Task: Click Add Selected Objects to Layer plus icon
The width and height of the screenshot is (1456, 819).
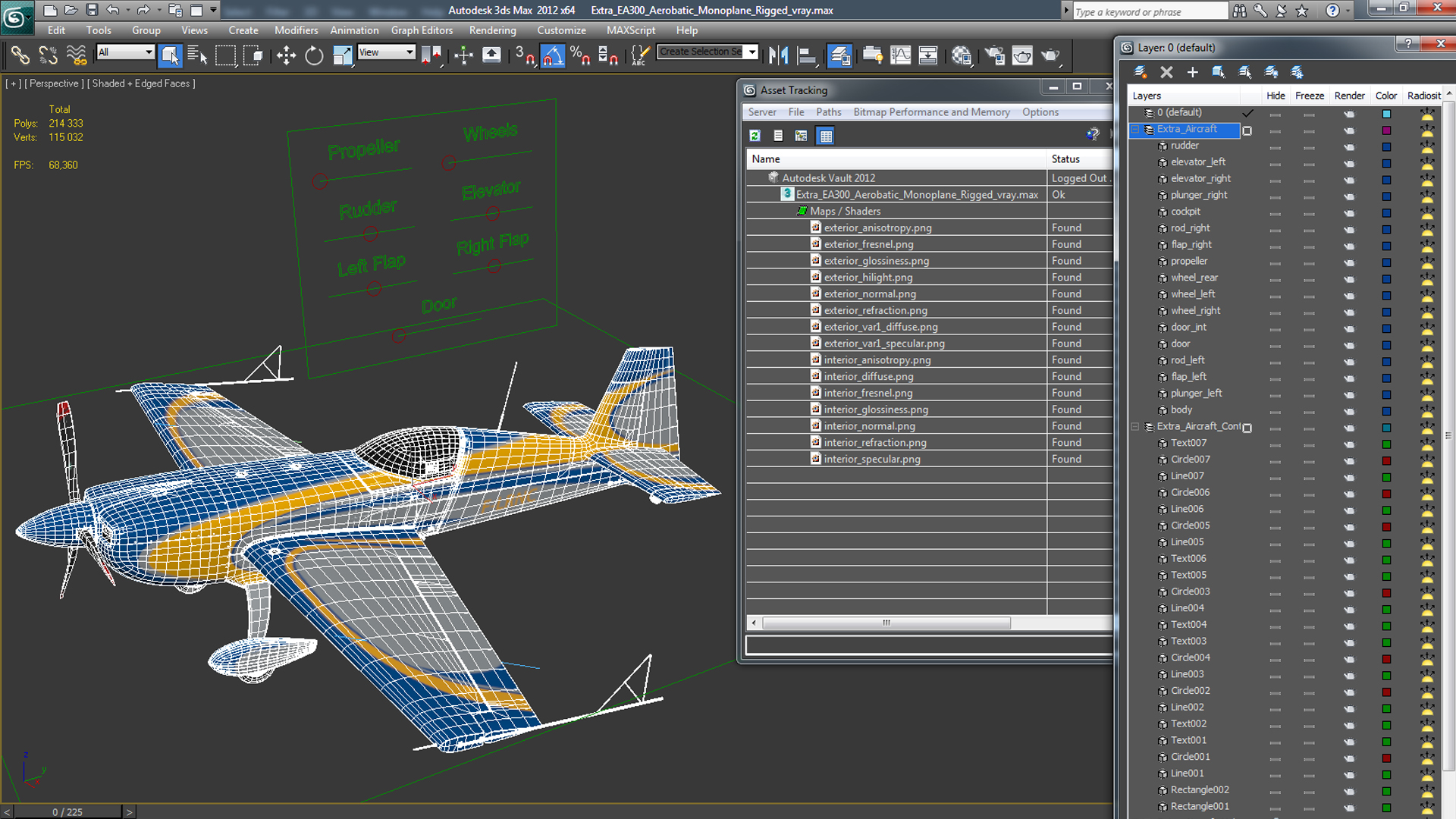Action: click(x=1192, y=72)
